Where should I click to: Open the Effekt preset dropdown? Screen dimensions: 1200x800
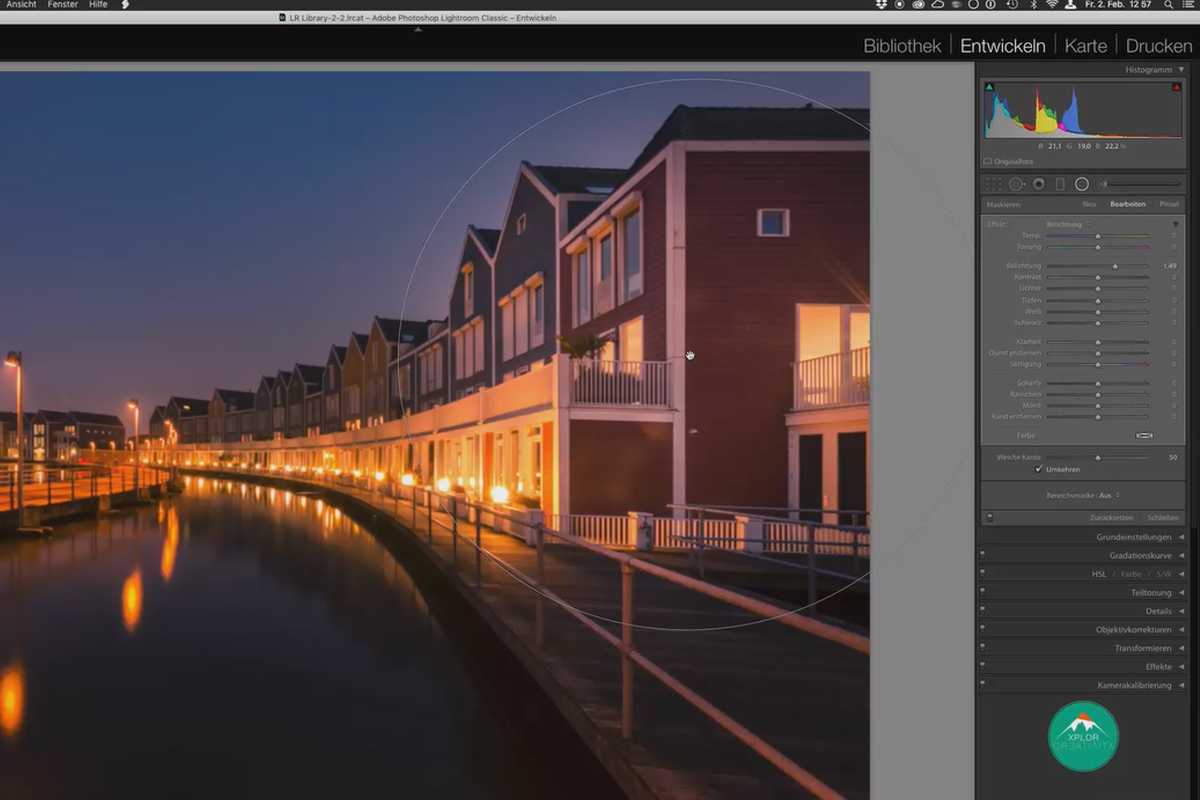coord(1068,224)
